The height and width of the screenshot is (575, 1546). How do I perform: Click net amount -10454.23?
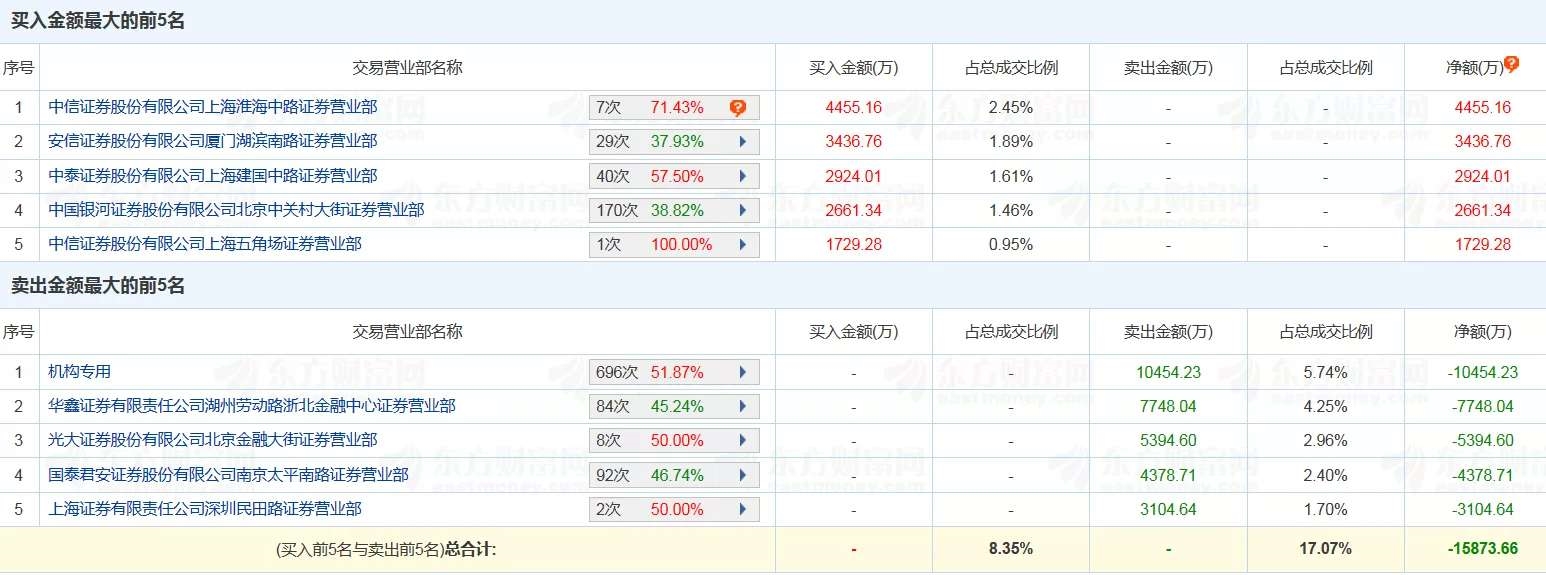(1482, 372)
